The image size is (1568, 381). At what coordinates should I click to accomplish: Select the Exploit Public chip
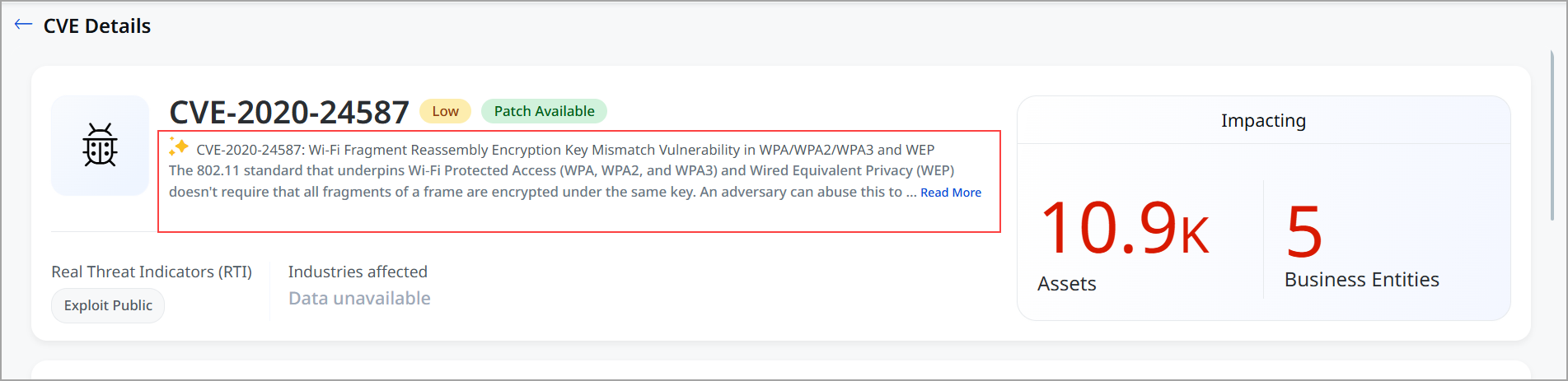(x=108, y=305)
